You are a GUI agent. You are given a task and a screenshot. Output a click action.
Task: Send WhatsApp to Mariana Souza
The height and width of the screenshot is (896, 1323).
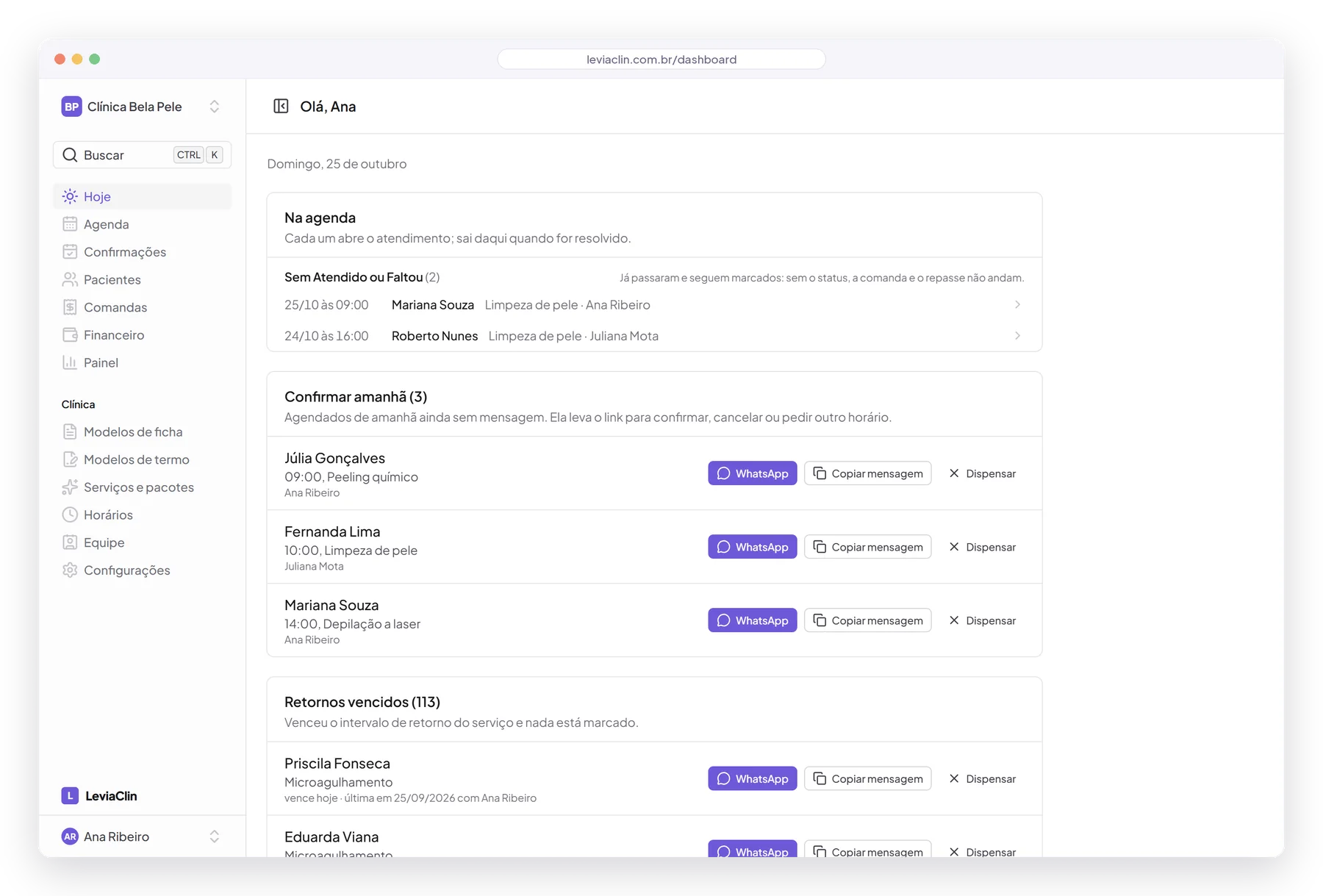pyautogui.click(x=753, y=620)
